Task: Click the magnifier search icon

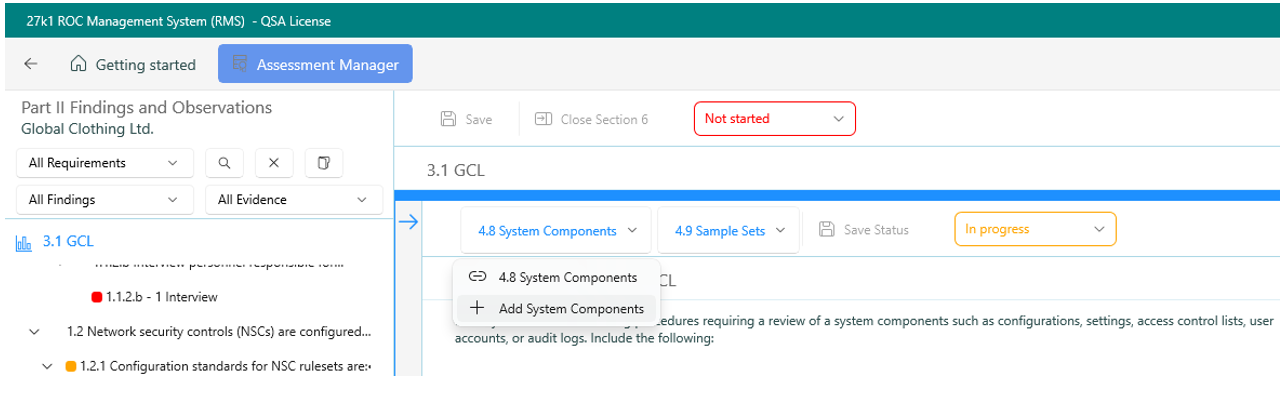Action: click(x=225, y=163)
